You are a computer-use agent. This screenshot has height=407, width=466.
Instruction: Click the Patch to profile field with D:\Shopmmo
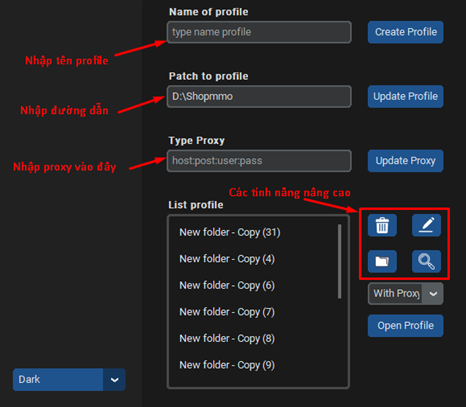point(259,97)
